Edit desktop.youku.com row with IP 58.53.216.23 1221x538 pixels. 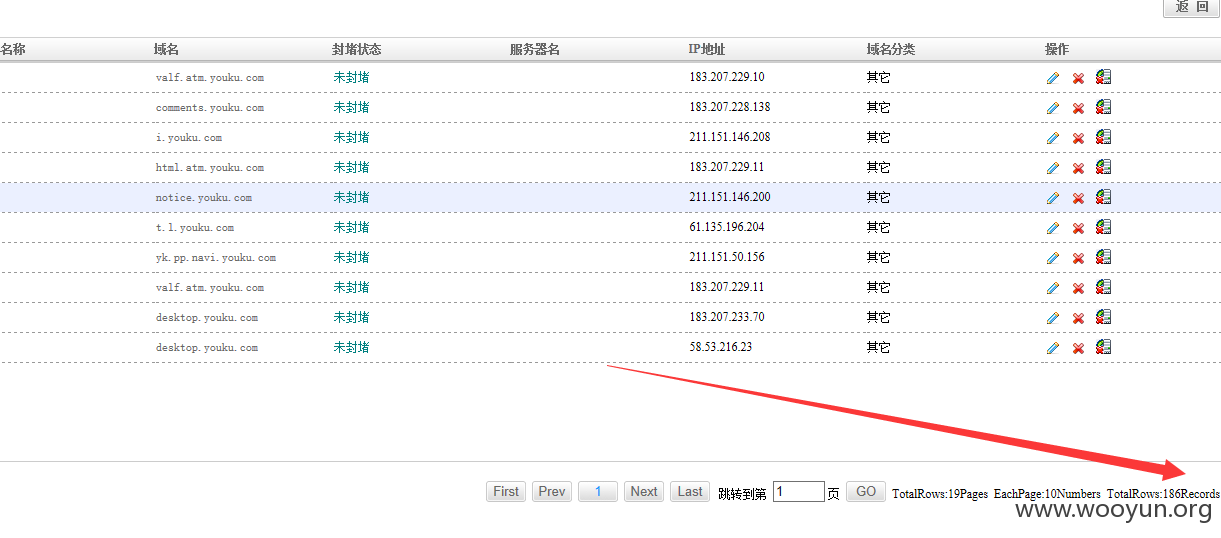(1053, 348)
